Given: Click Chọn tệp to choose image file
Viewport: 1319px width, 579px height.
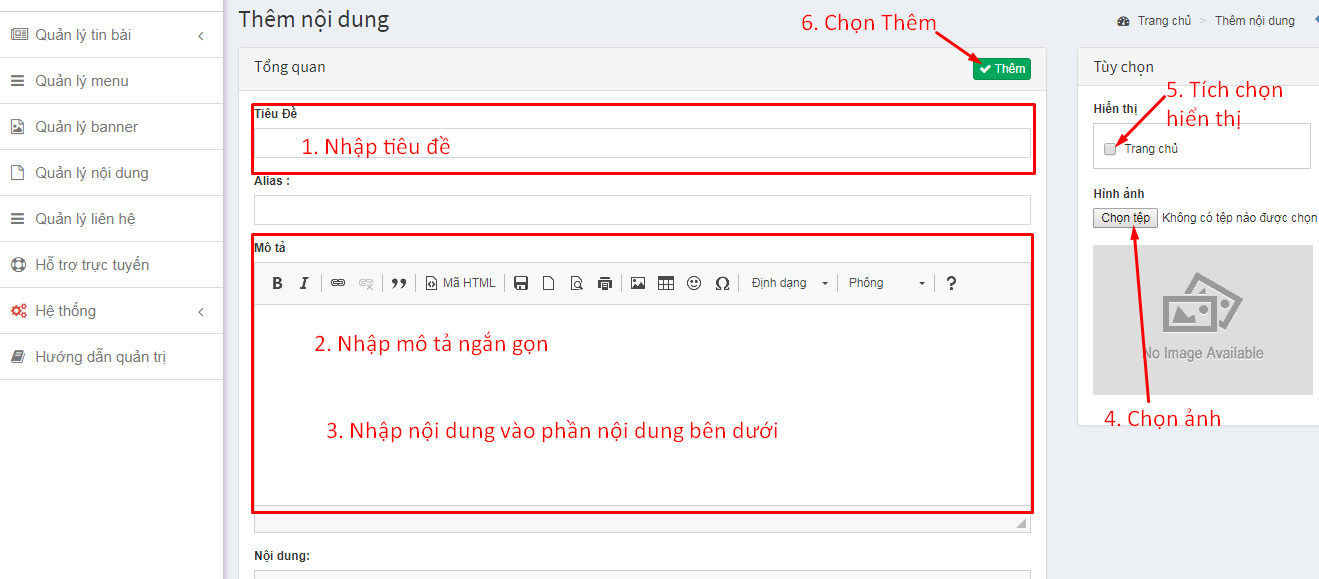Looking at the screenshot, I should pyautogui.click(x=1125, y=218).
